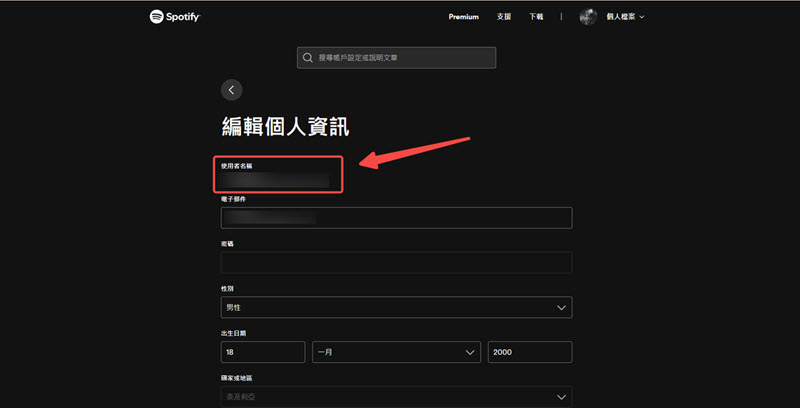Go back using the round arrow button
The width and height of the screenshot is (800, 408).
[x=232, y=90]
